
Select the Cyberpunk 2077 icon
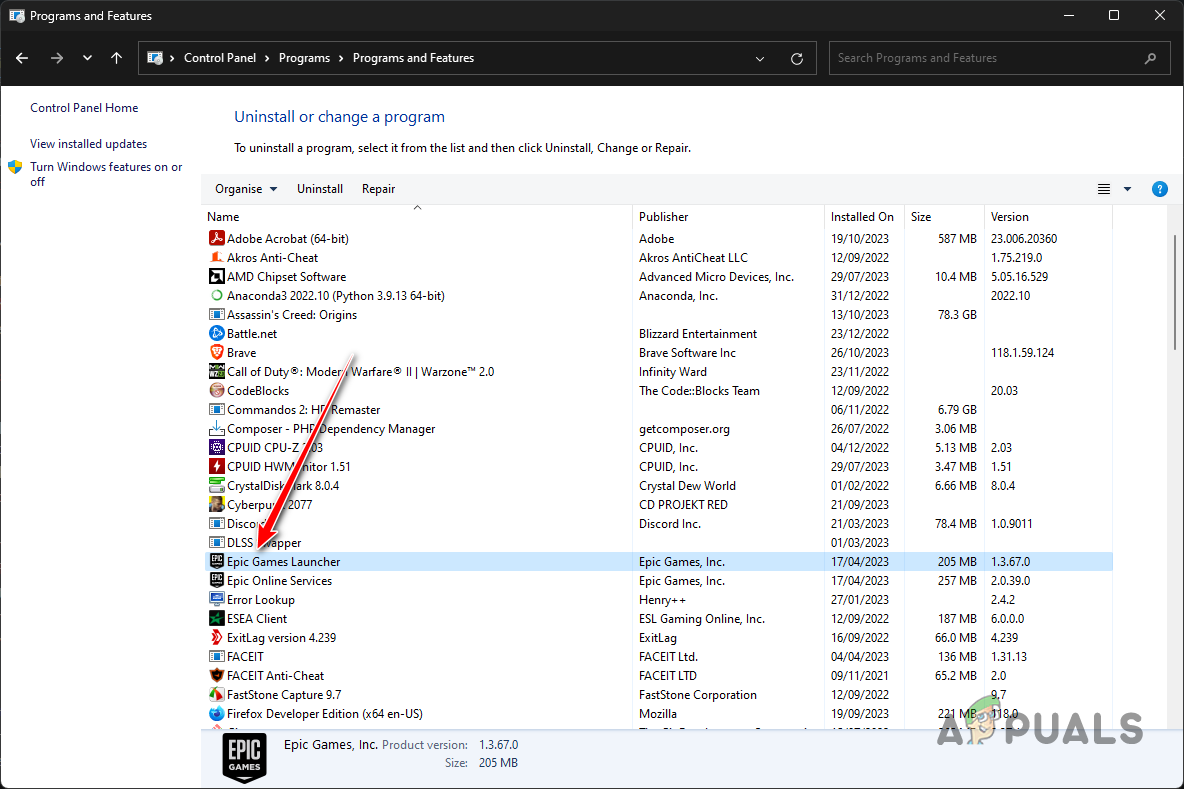(x=217, y=504)
